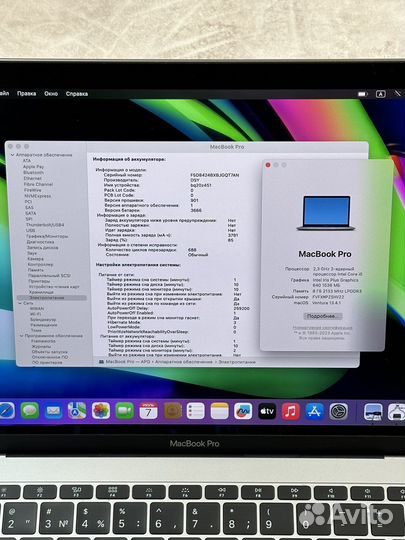The image size is (405, 540).
Task: Select Wi-Fi under Сеть
Action: 35,314
